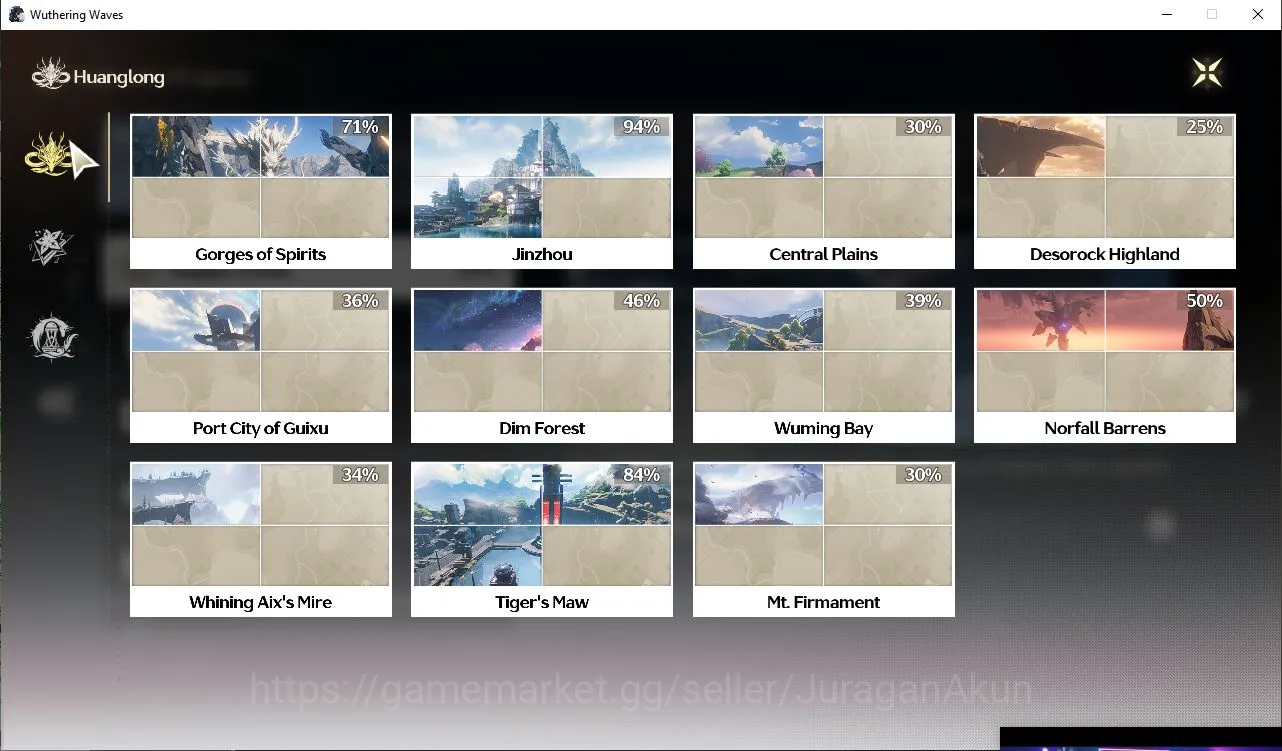Open the Dim Forest region label

click(542, 428)
